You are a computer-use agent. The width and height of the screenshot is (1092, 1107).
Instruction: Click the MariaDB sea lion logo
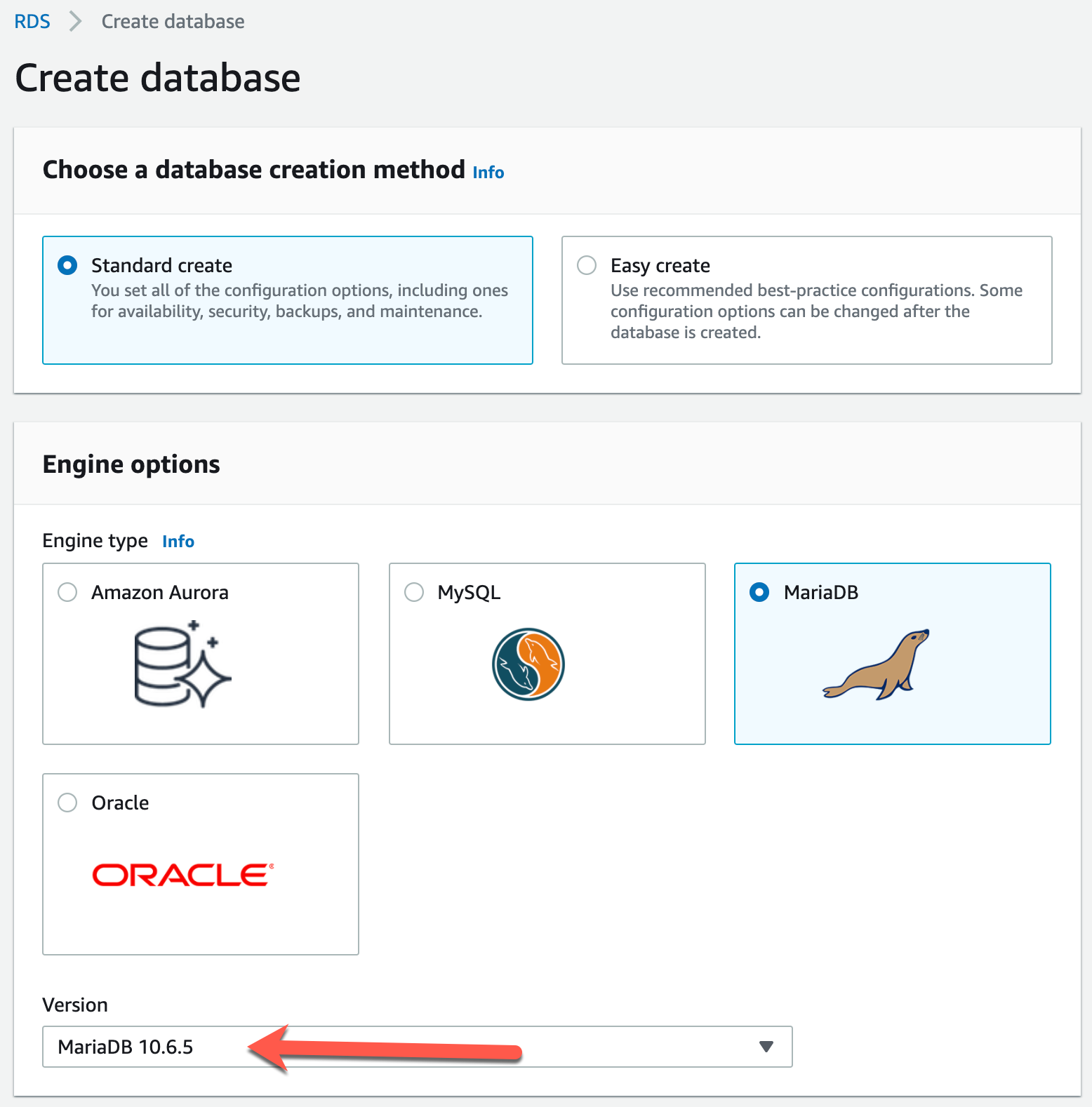click(x=877, y=664)
